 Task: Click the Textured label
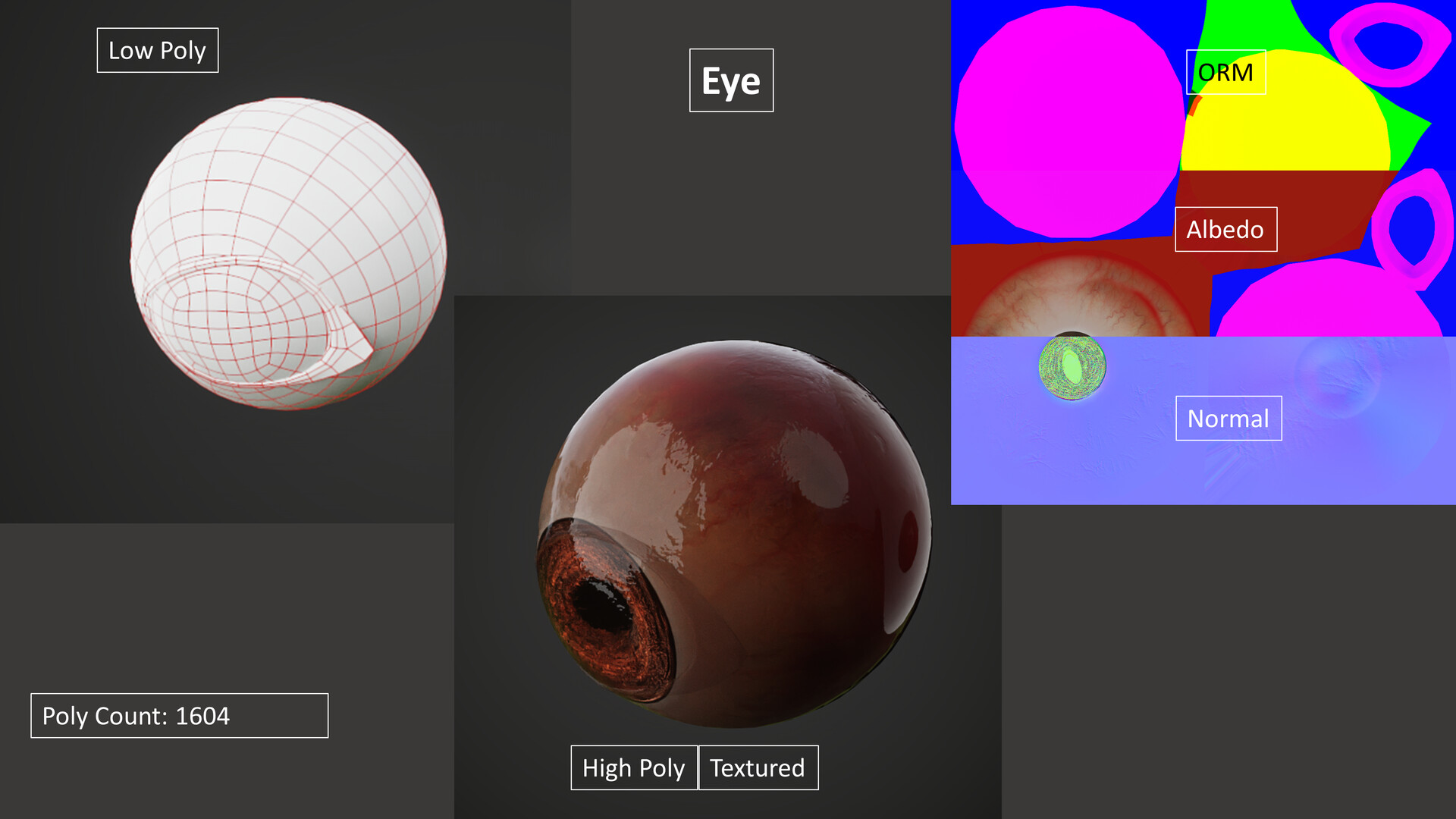click(x=758, y=767)
